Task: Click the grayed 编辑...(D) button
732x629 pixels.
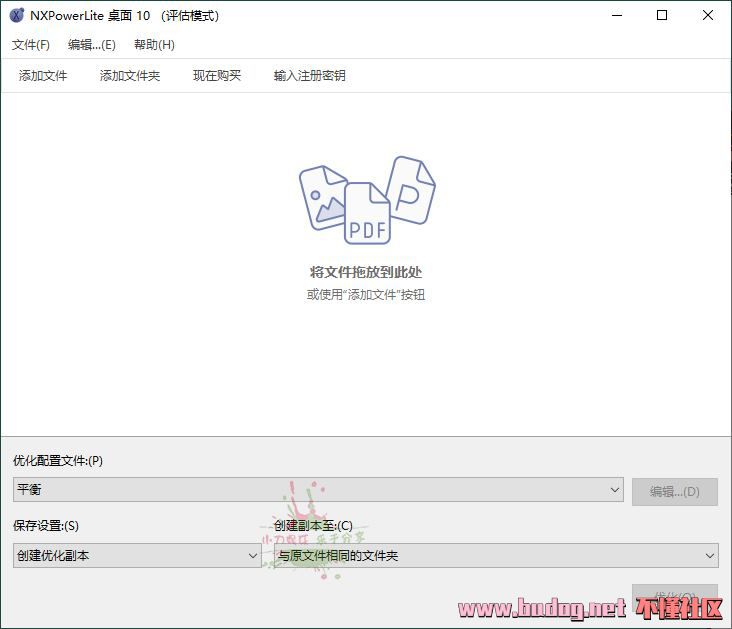Action: point(675,492)
